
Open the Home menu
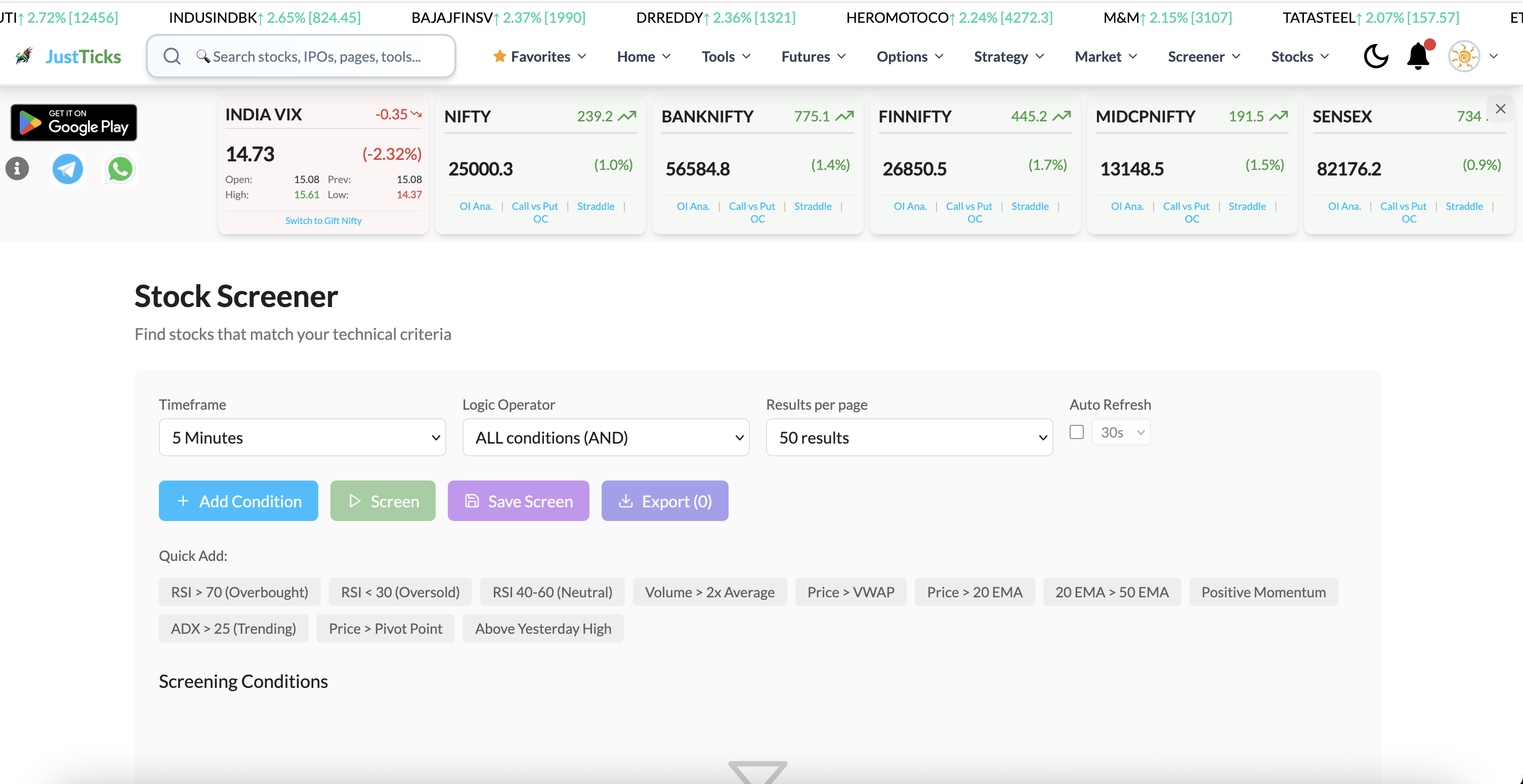644,57
